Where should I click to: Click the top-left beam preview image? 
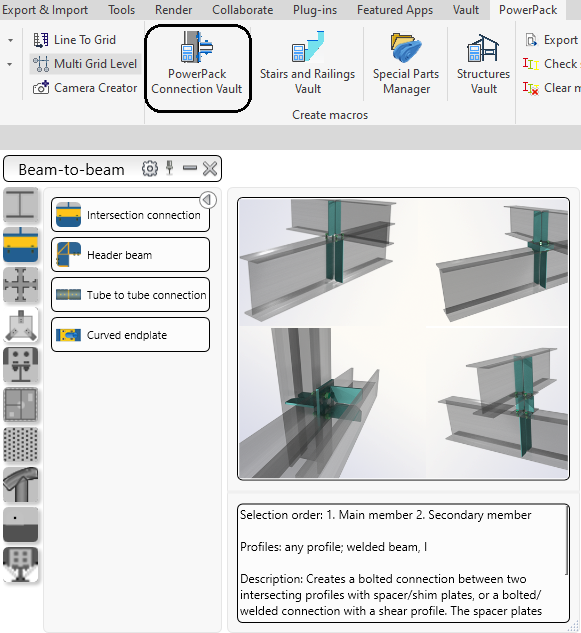320,262
